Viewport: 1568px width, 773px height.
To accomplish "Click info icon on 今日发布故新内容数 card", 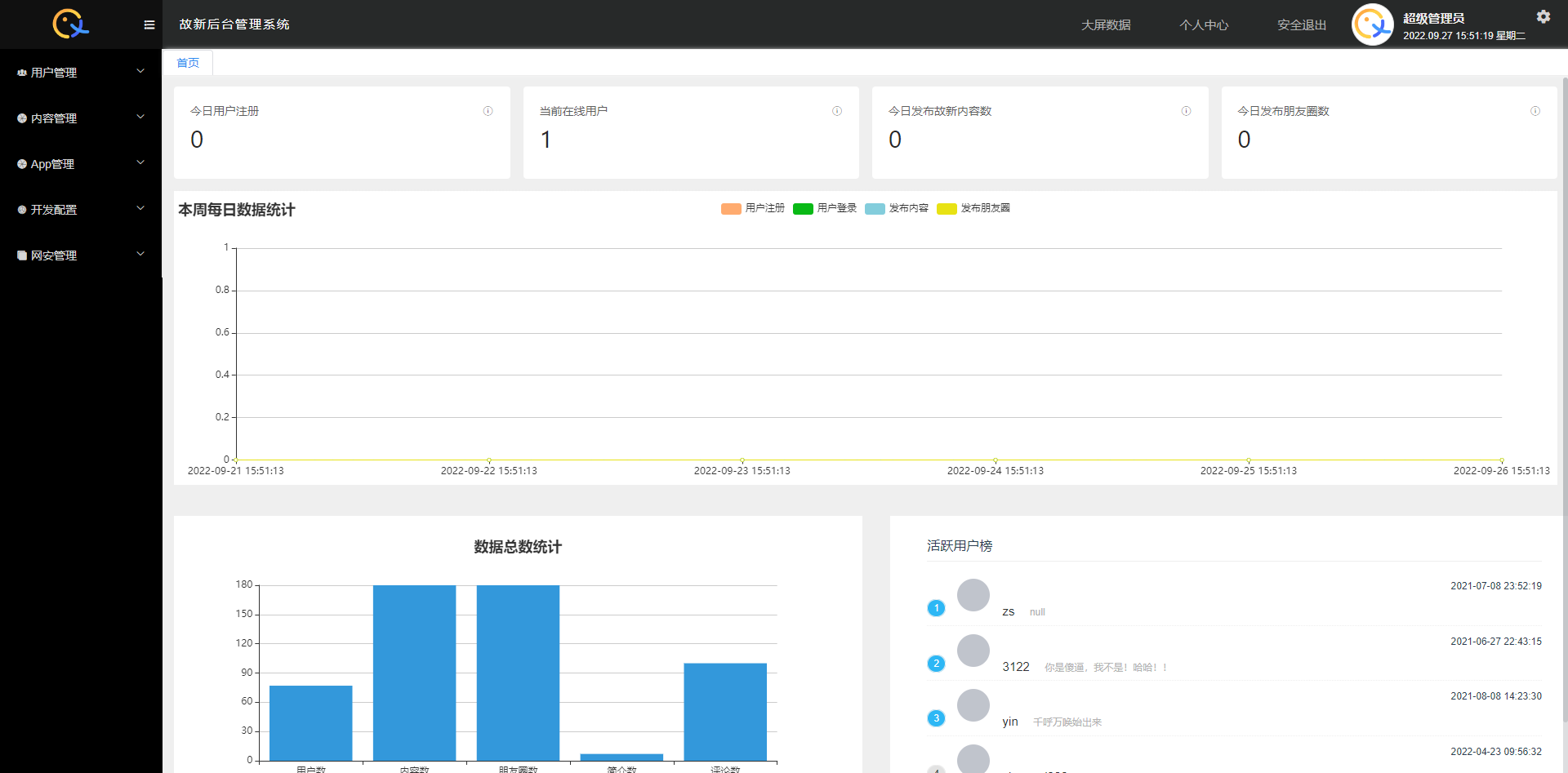I will pyautogui.click(x=1186, y=111).
